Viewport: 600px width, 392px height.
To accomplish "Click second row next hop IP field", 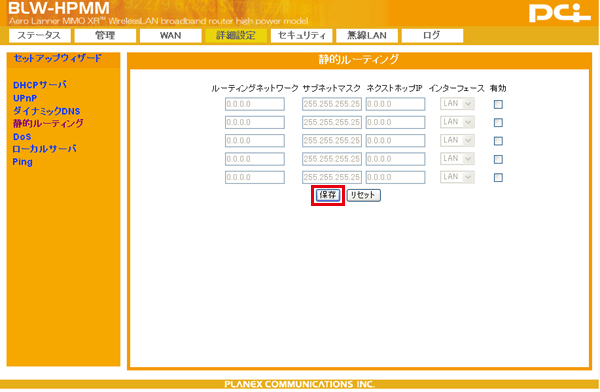I will point(395,122).
